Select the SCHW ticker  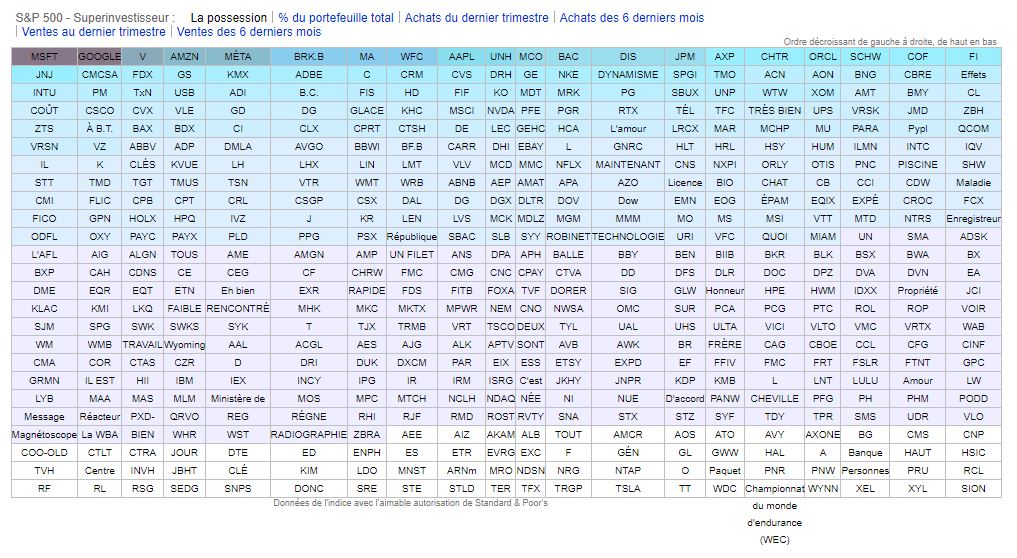click(x=865, y=56)
